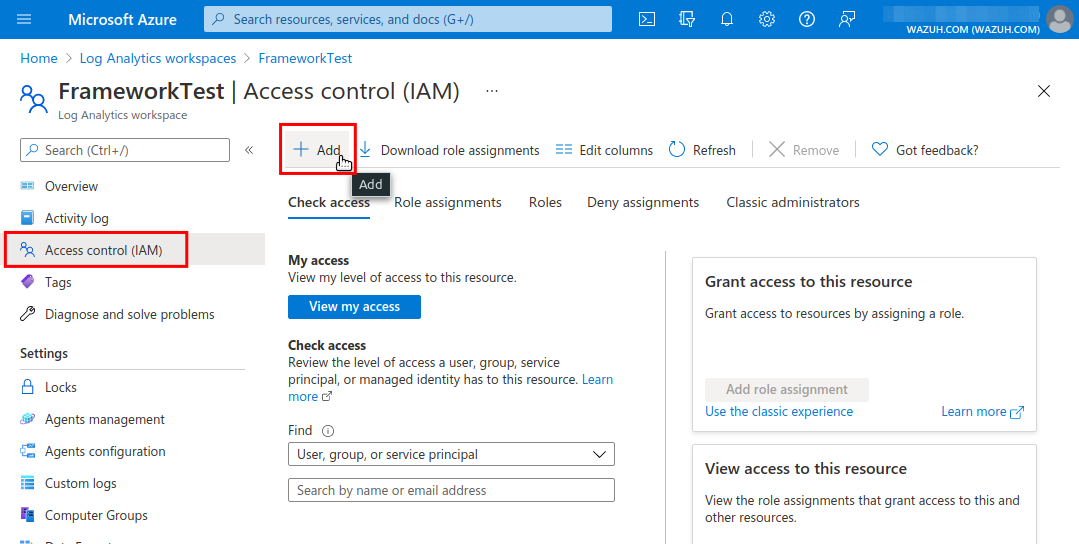Open Edit columns
The image size is (1079, 544).
604,150
